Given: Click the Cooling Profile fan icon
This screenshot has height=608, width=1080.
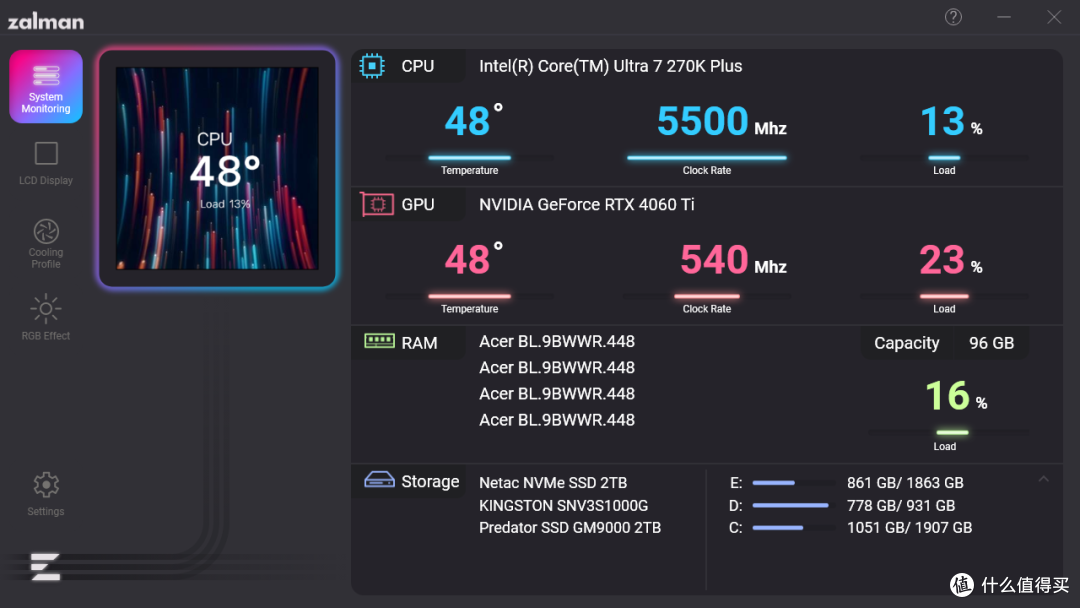Looking at the screenshot, I should coord(46,231).
